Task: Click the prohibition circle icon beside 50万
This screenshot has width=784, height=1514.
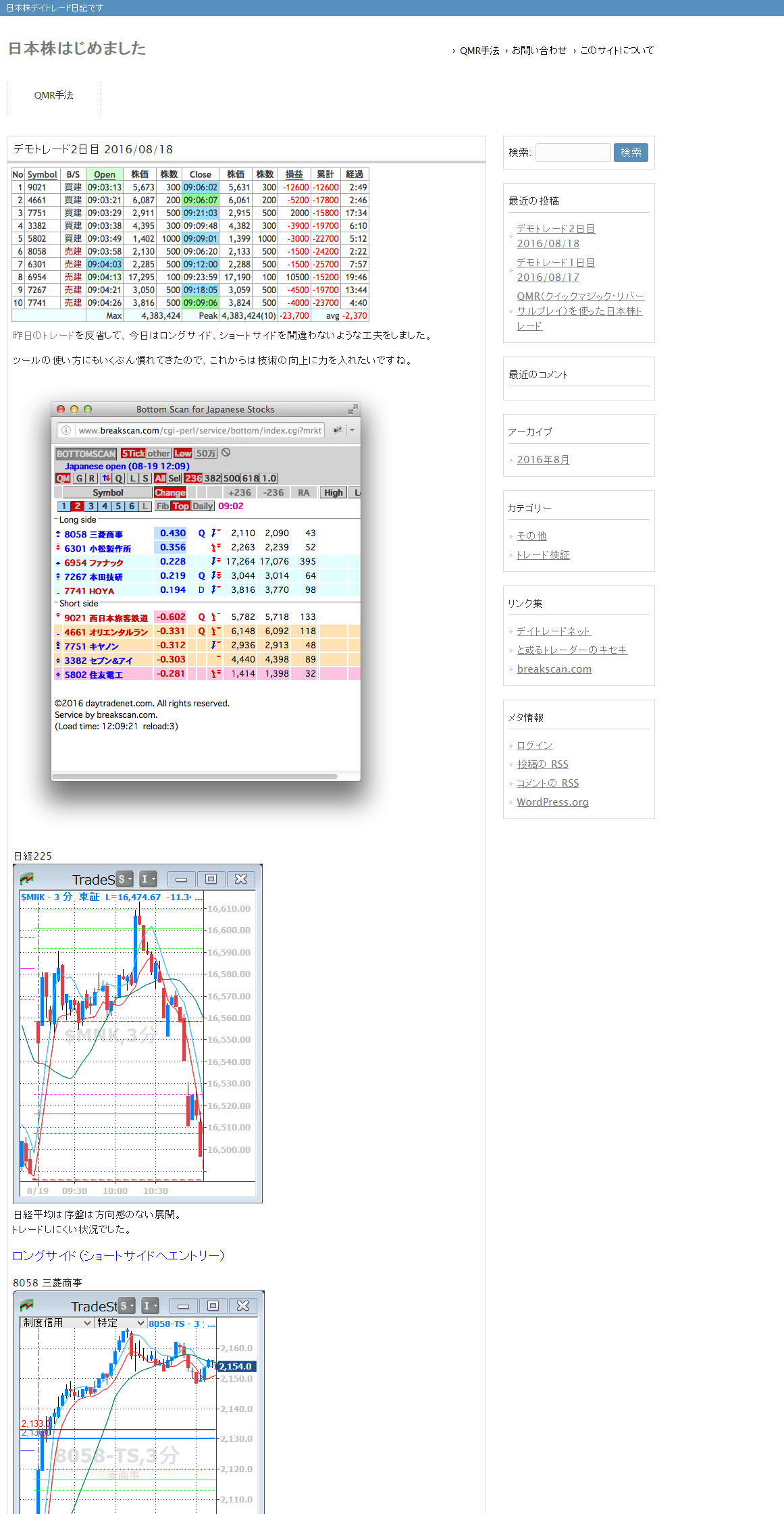Action: [226, 452]
